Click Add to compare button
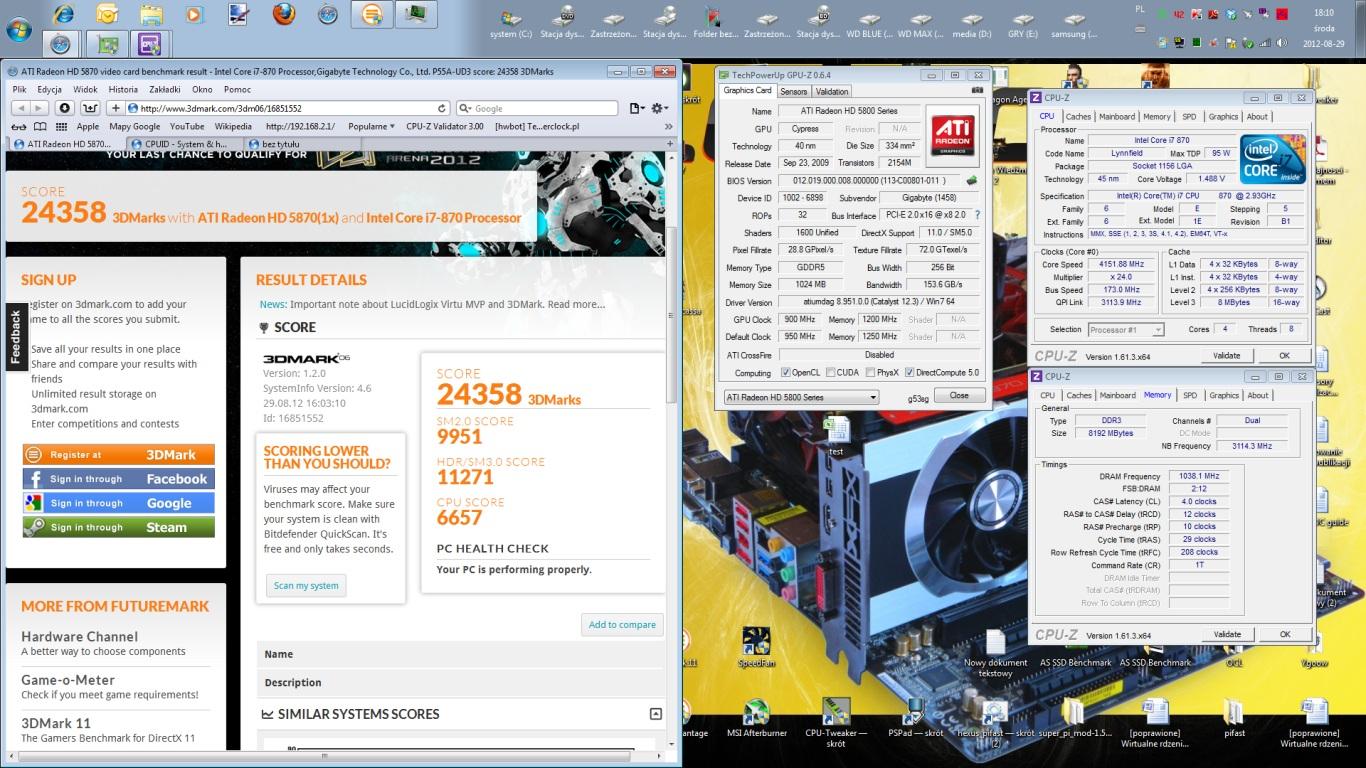Viewport: 1366px width, 768px height. pos(622,624)
